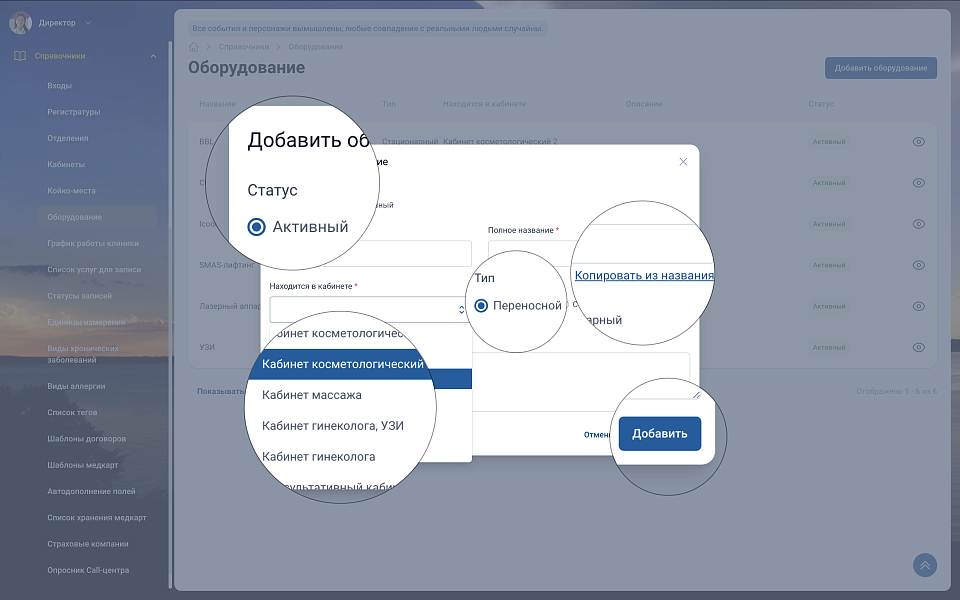The width and height of the screenshot is (960, 600).
Task: Click the eye icon in the УЗИ row
Action: coord(918,347)
